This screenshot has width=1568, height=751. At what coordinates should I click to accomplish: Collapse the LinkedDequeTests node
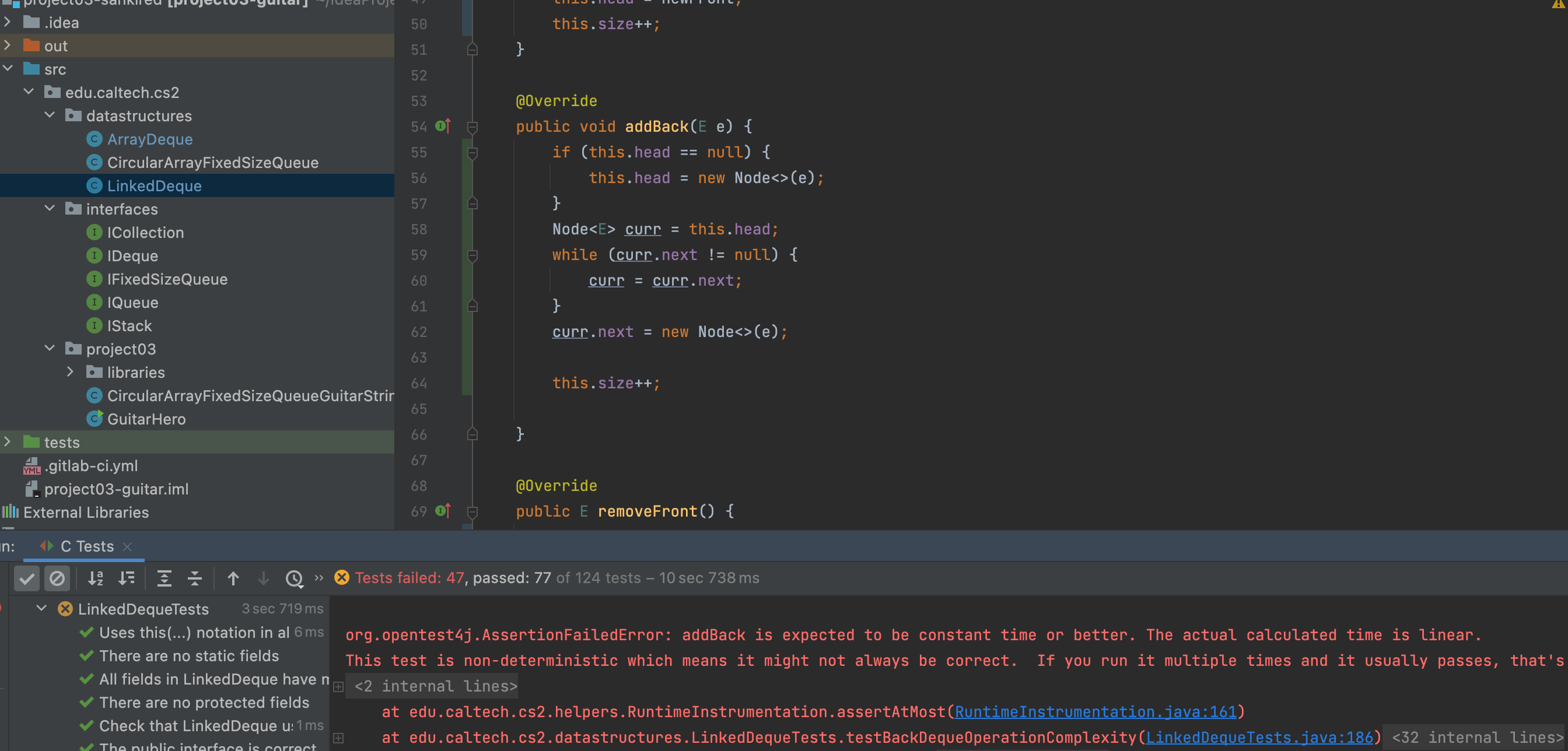tap(41, 608)
